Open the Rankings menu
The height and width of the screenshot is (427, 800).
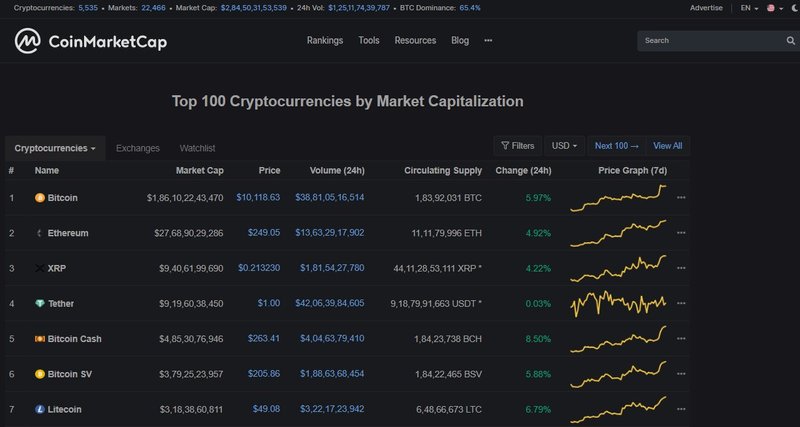coord(325,40)
